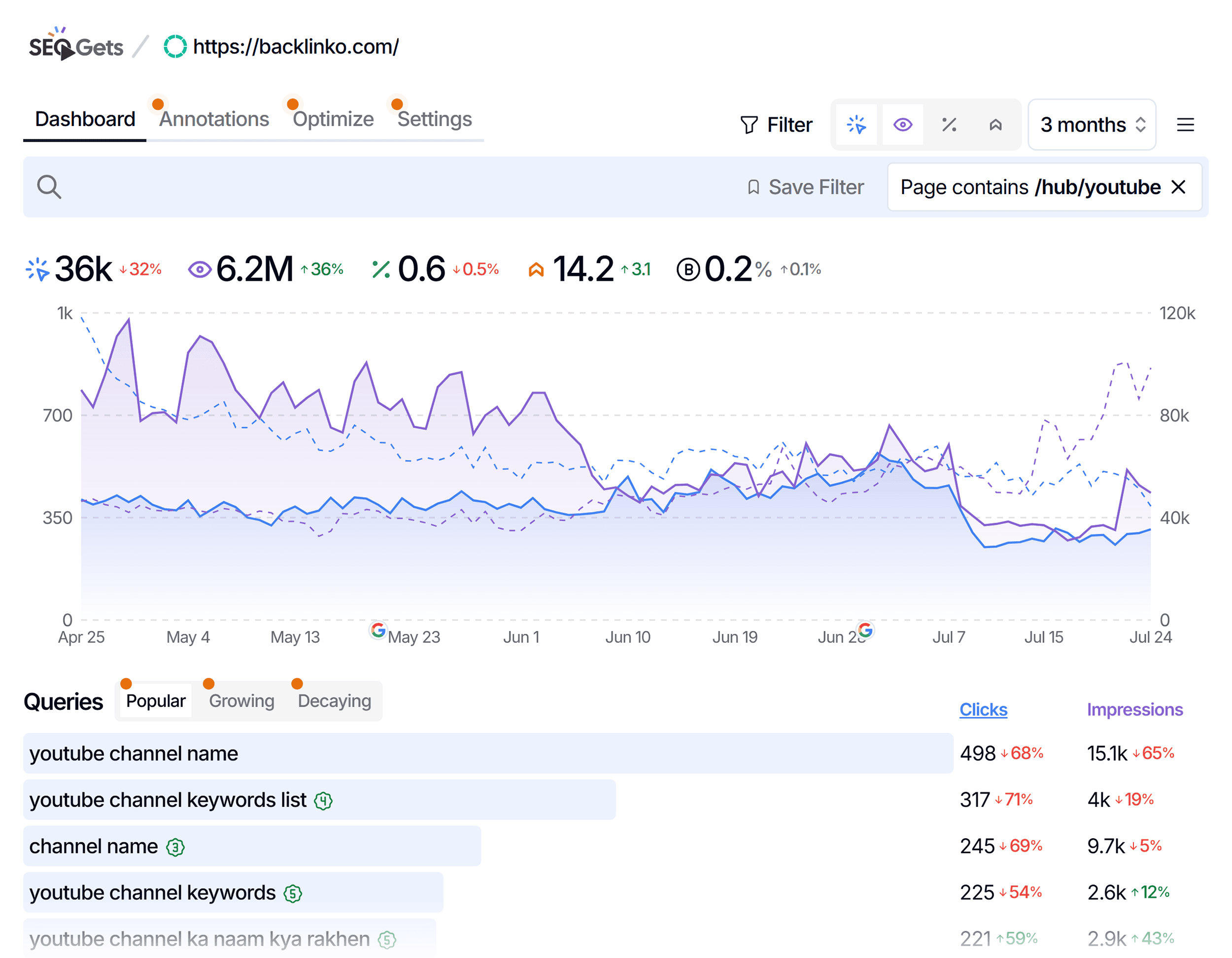1232x958 pixels.
Task: Toggle the average position chevron icon
Action: pos(995,125)
